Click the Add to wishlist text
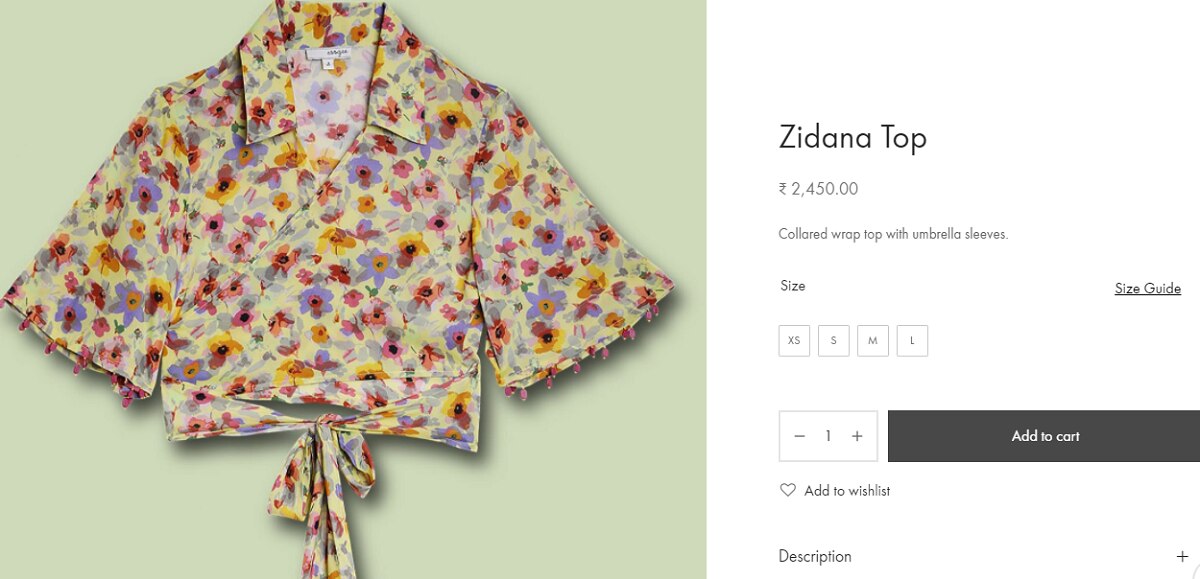The width and height of the screenshot is (1200, 579). (x=847, y=491)
